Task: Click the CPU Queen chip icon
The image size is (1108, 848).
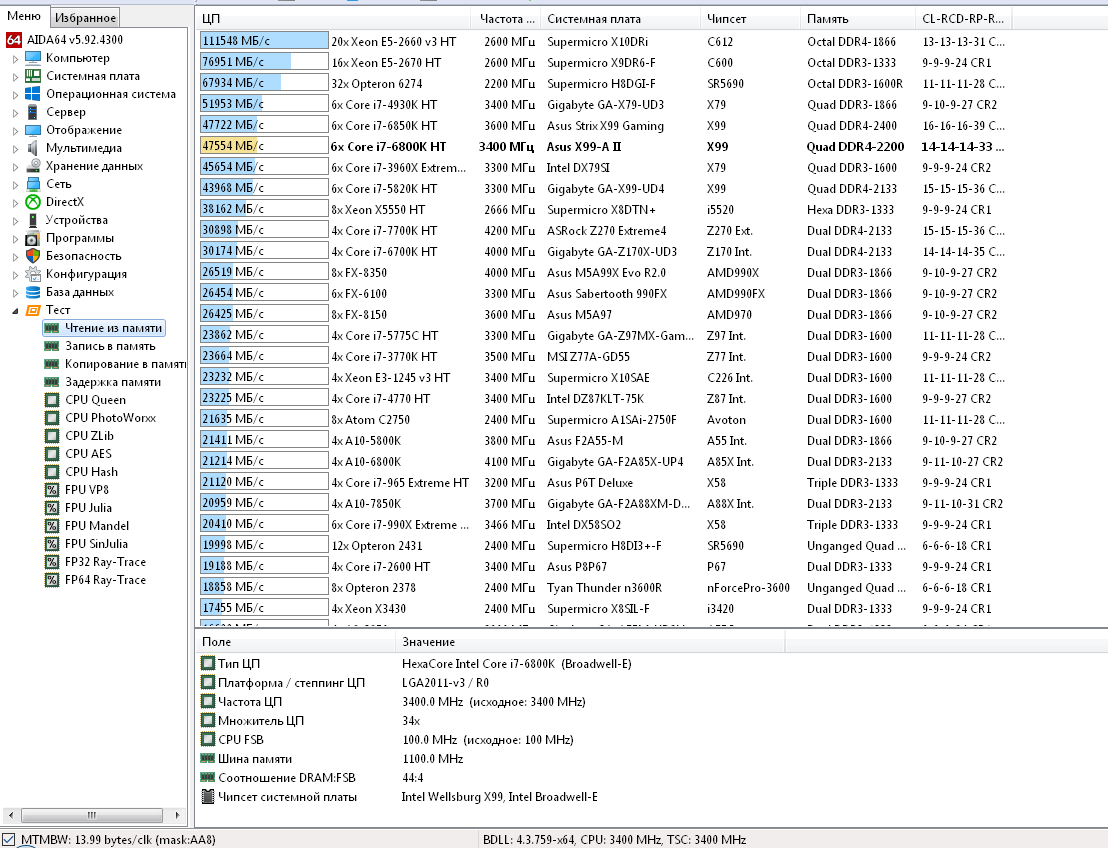Action: [x=52, y=400]
